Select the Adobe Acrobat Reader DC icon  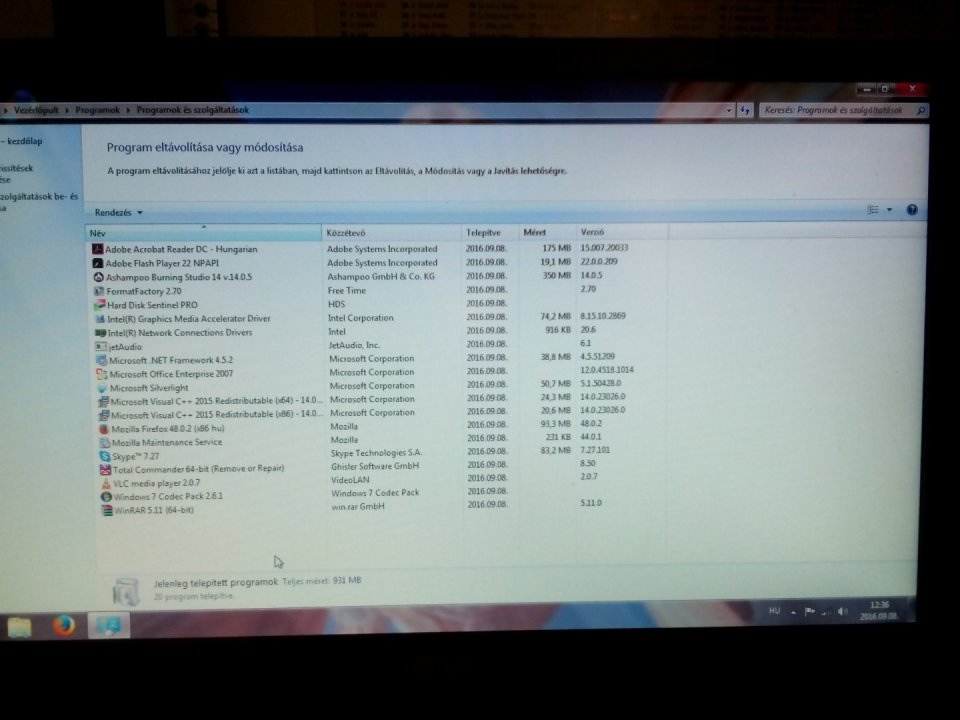coord(97,249)
